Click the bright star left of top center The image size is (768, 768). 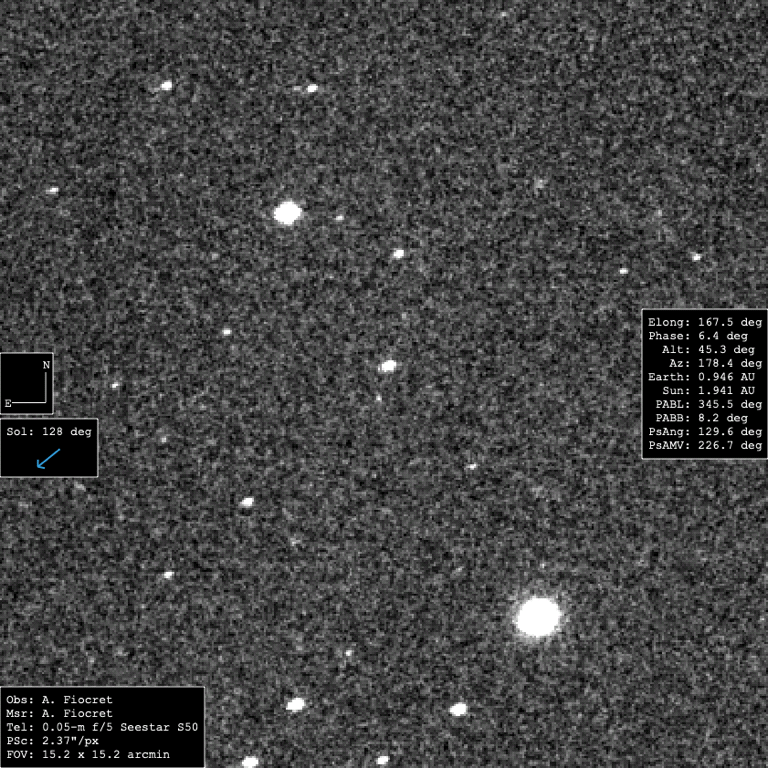288,213
